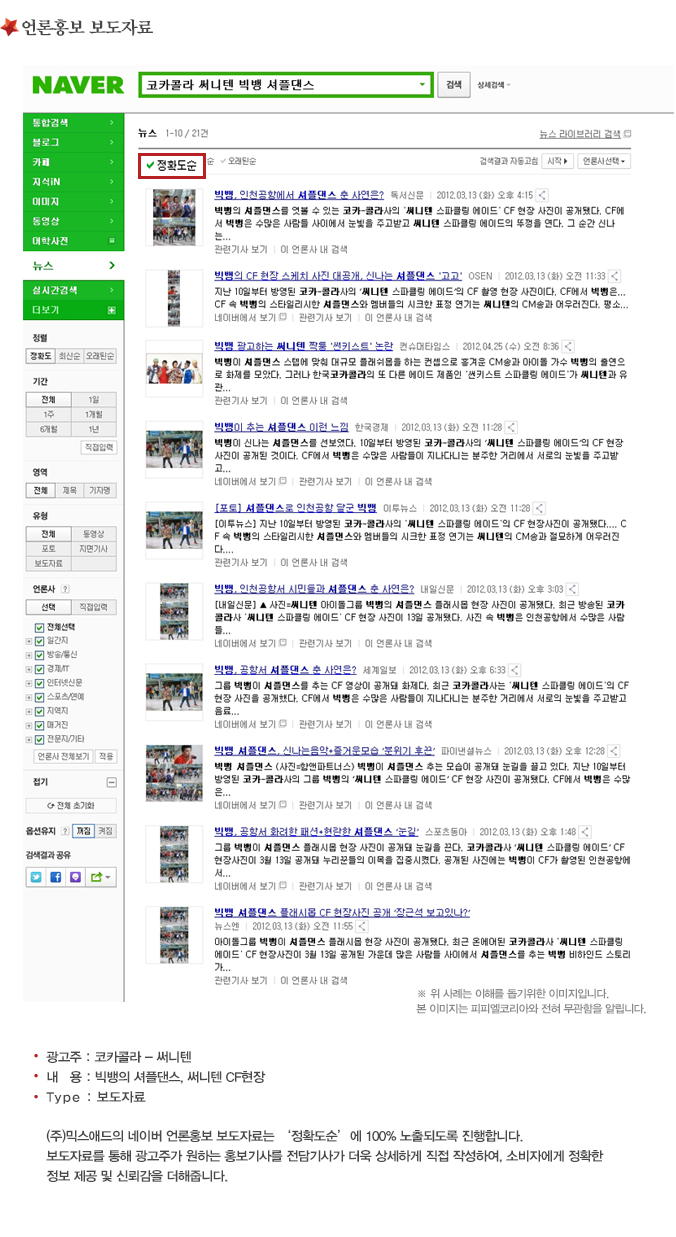This screenshot has width=676, height=1237.
Task: Share the 독서신문 article via share icon
Action: [x=542, y=195]
